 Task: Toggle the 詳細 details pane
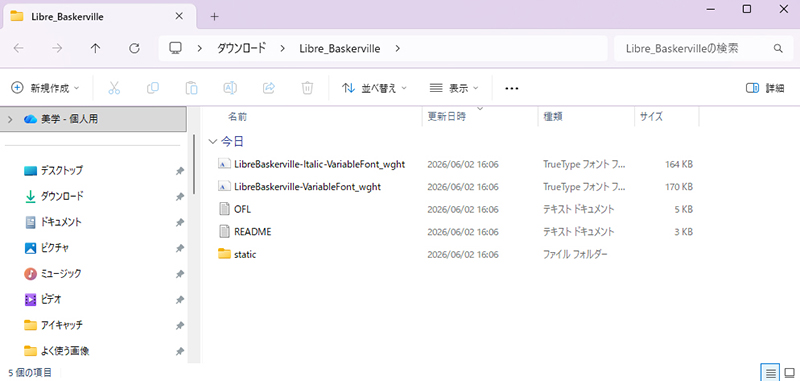coord(765,88)
